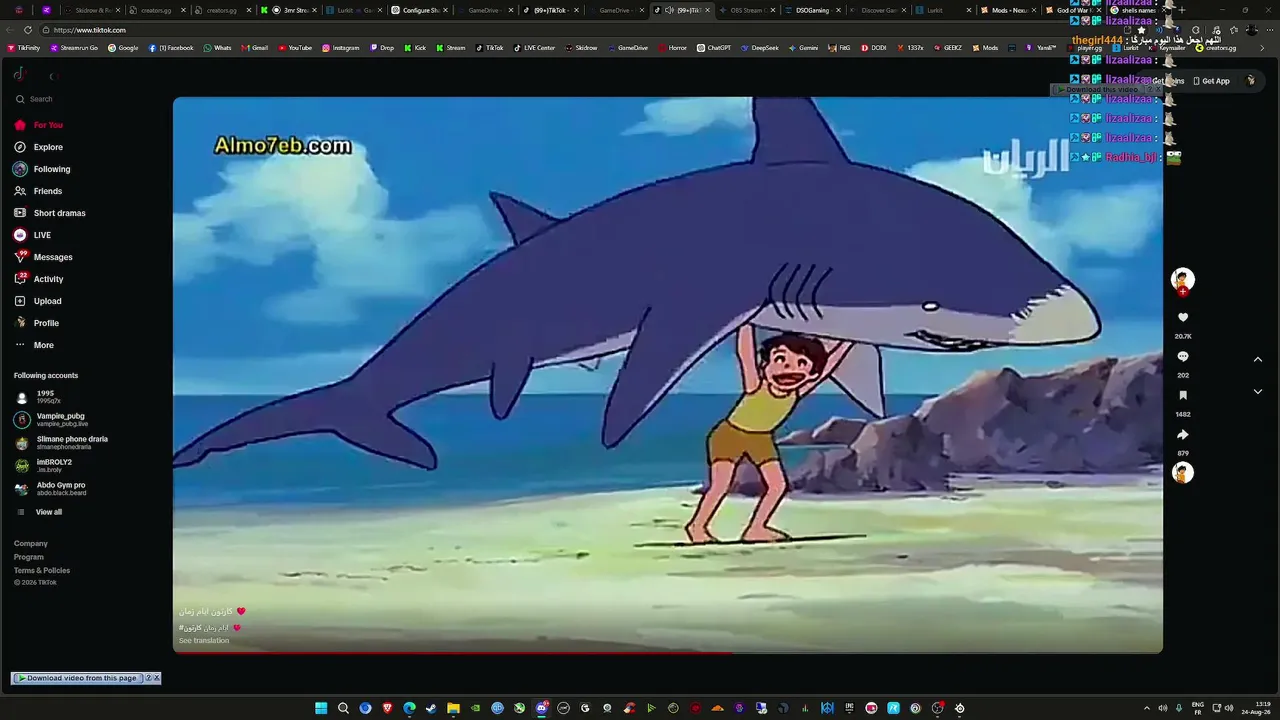Open the taskbar clock and calendar

coord(1255,708)
